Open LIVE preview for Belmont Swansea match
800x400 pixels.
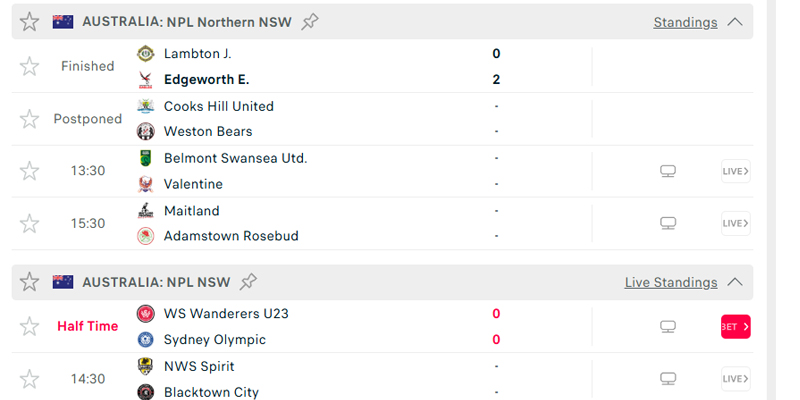point(736,171)
